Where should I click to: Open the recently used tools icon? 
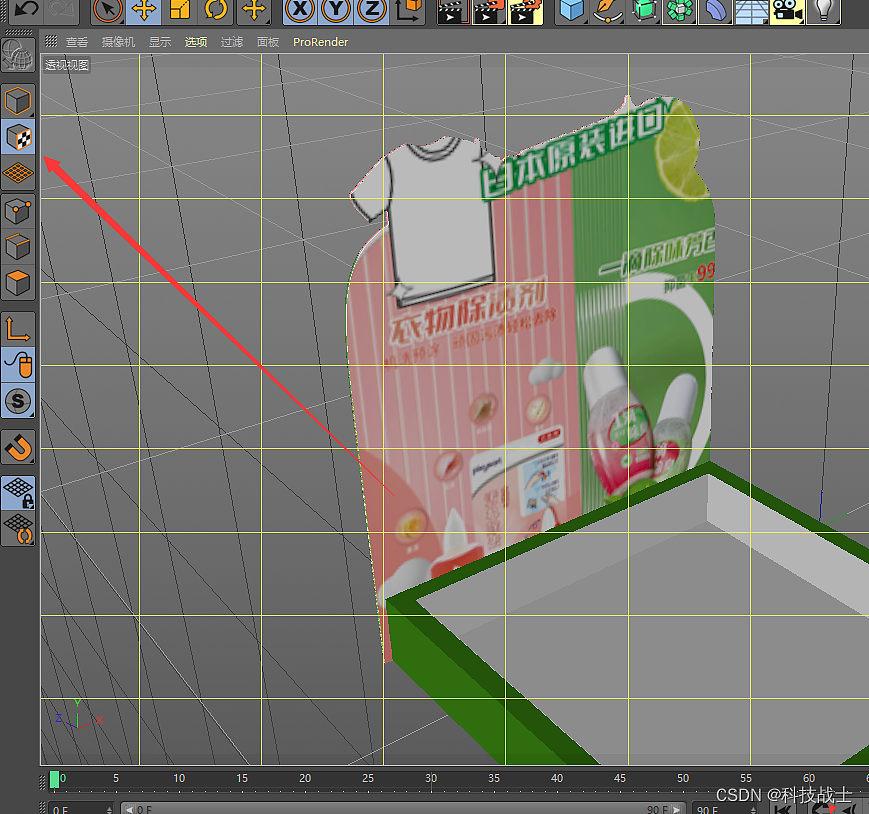254,11
